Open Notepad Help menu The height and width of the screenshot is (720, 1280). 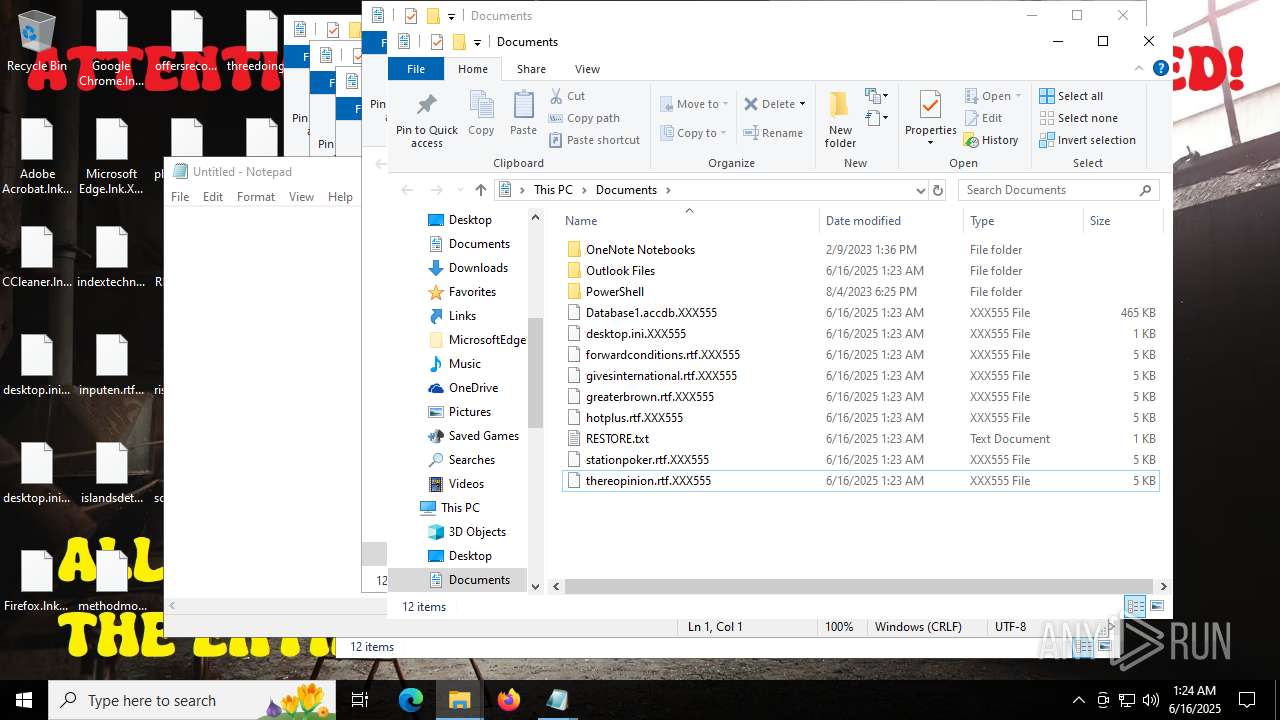340,197
